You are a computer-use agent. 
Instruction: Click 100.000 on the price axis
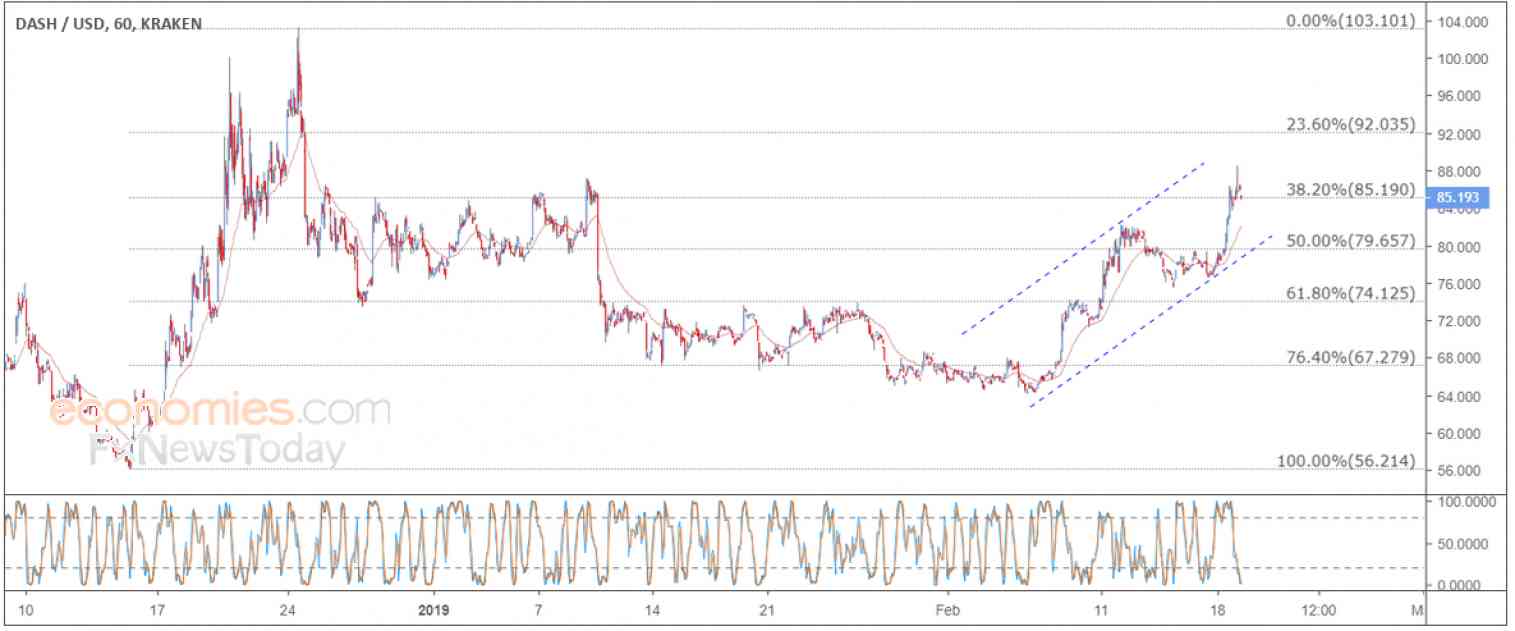pyautogui.click(x=1462, y=59)
